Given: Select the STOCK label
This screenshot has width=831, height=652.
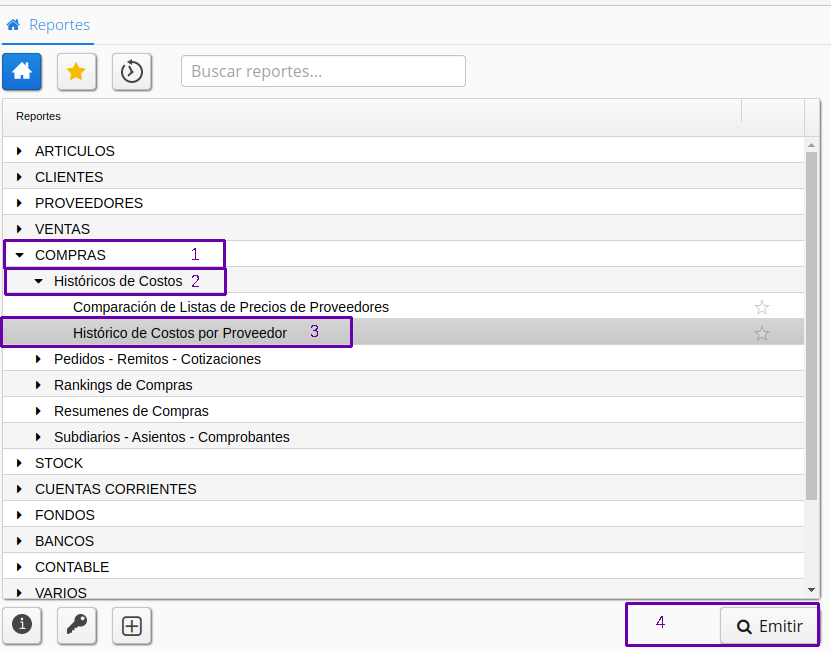Looking at the screenshot, I should (59, 463).
